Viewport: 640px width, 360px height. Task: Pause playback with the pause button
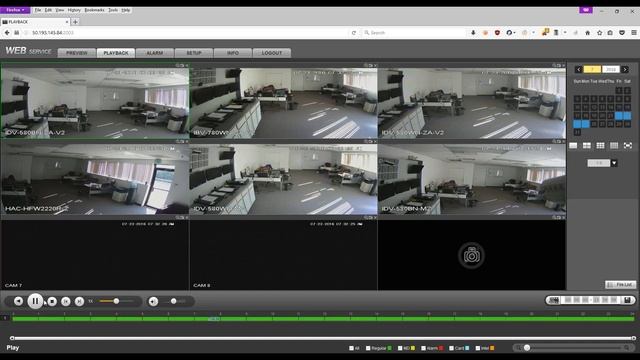[x=35, y=301]
